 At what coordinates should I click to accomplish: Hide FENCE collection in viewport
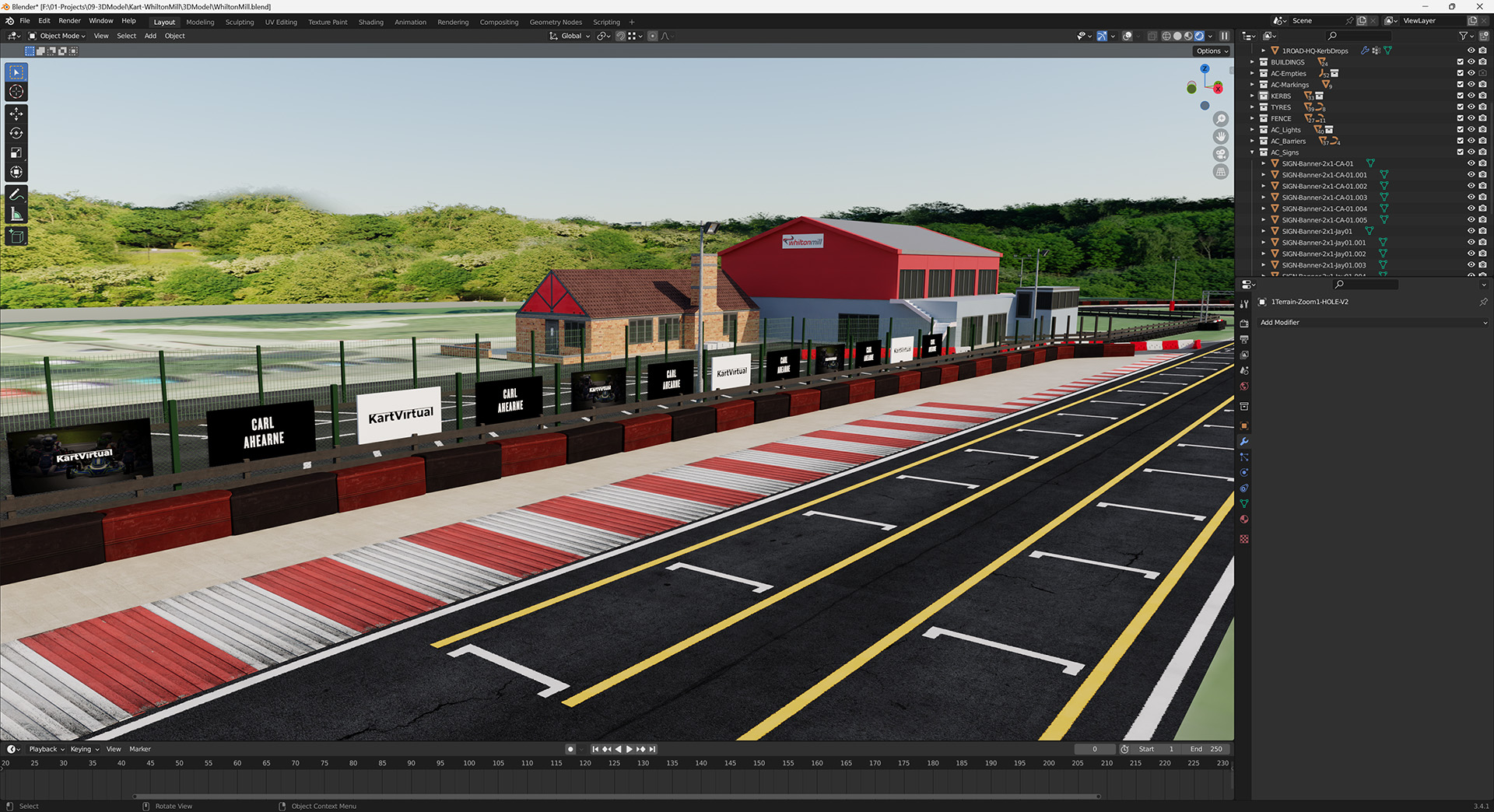click(x=1471, y=118)
